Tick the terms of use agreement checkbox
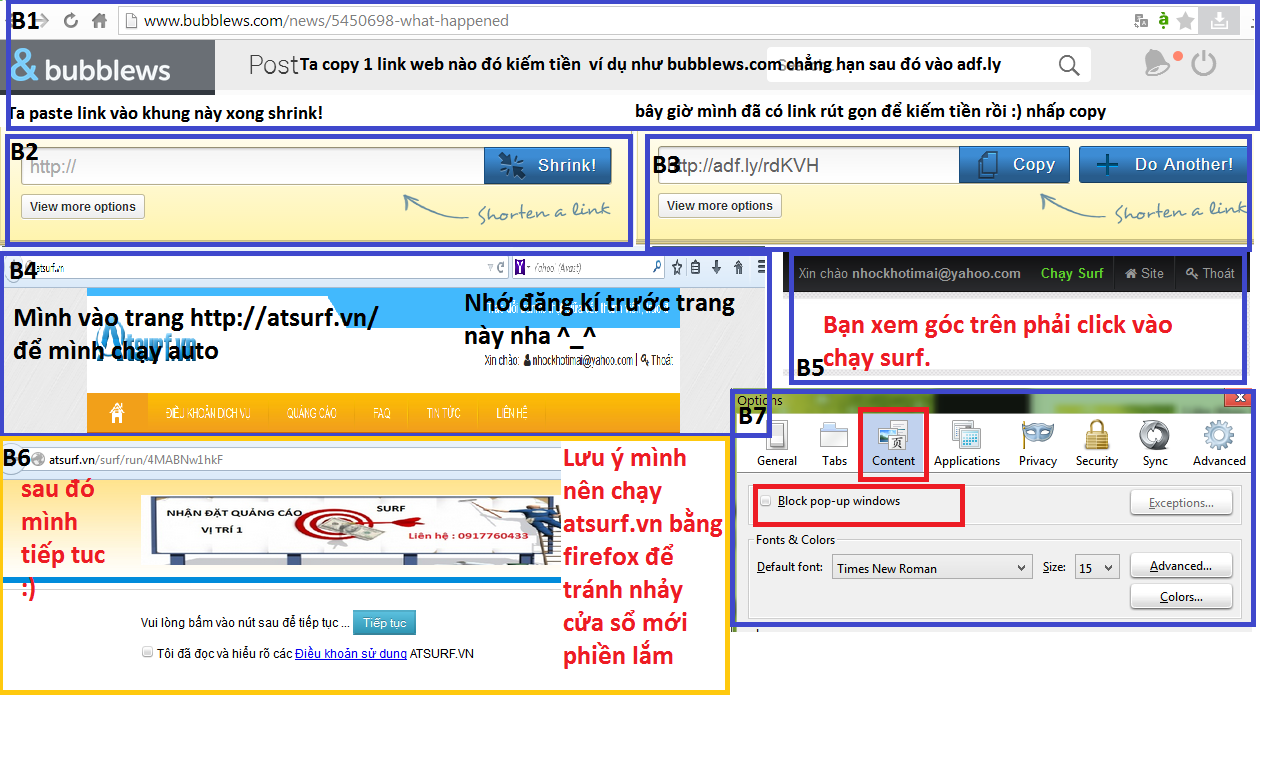The width and height of the screenshot is (1261, 760). pos(147,652)
